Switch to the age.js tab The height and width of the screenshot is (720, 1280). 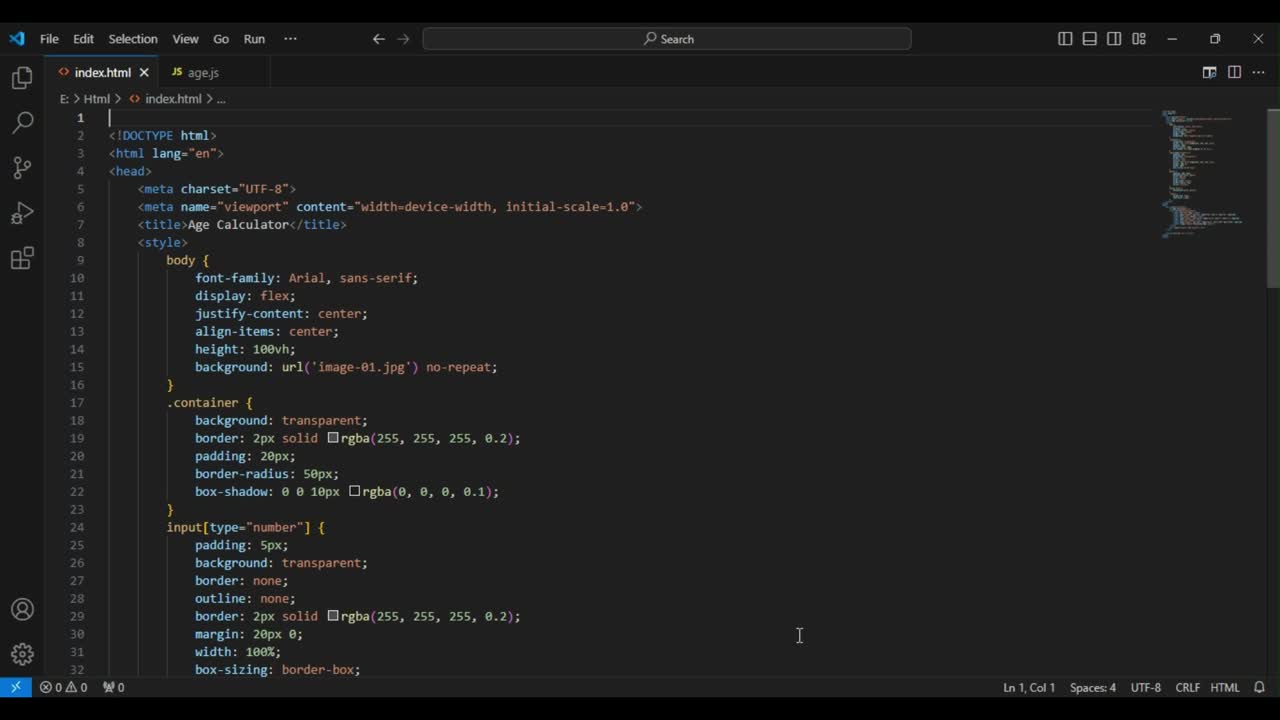204,73
